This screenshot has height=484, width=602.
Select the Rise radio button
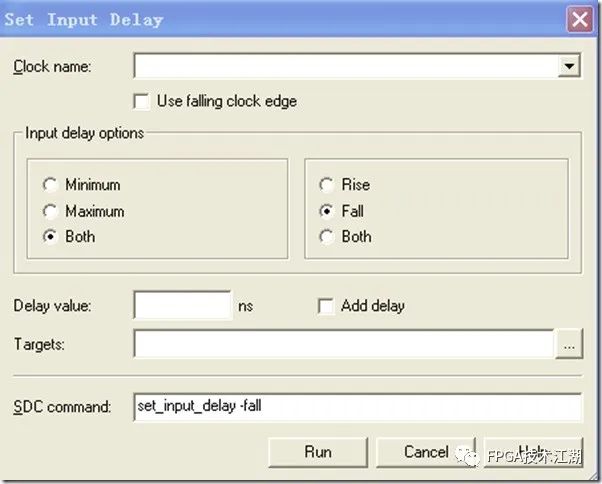327,185
